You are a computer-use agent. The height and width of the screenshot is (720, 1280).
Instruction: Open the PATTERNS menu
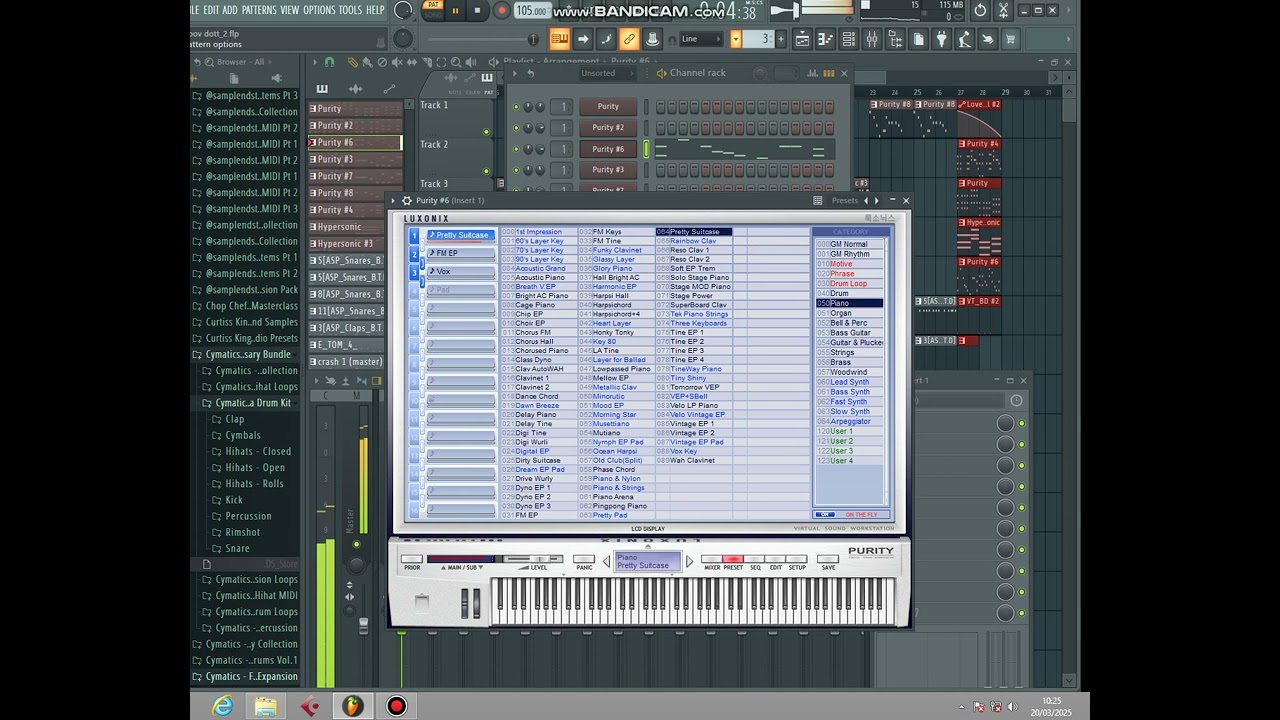(x=259, y=10)
